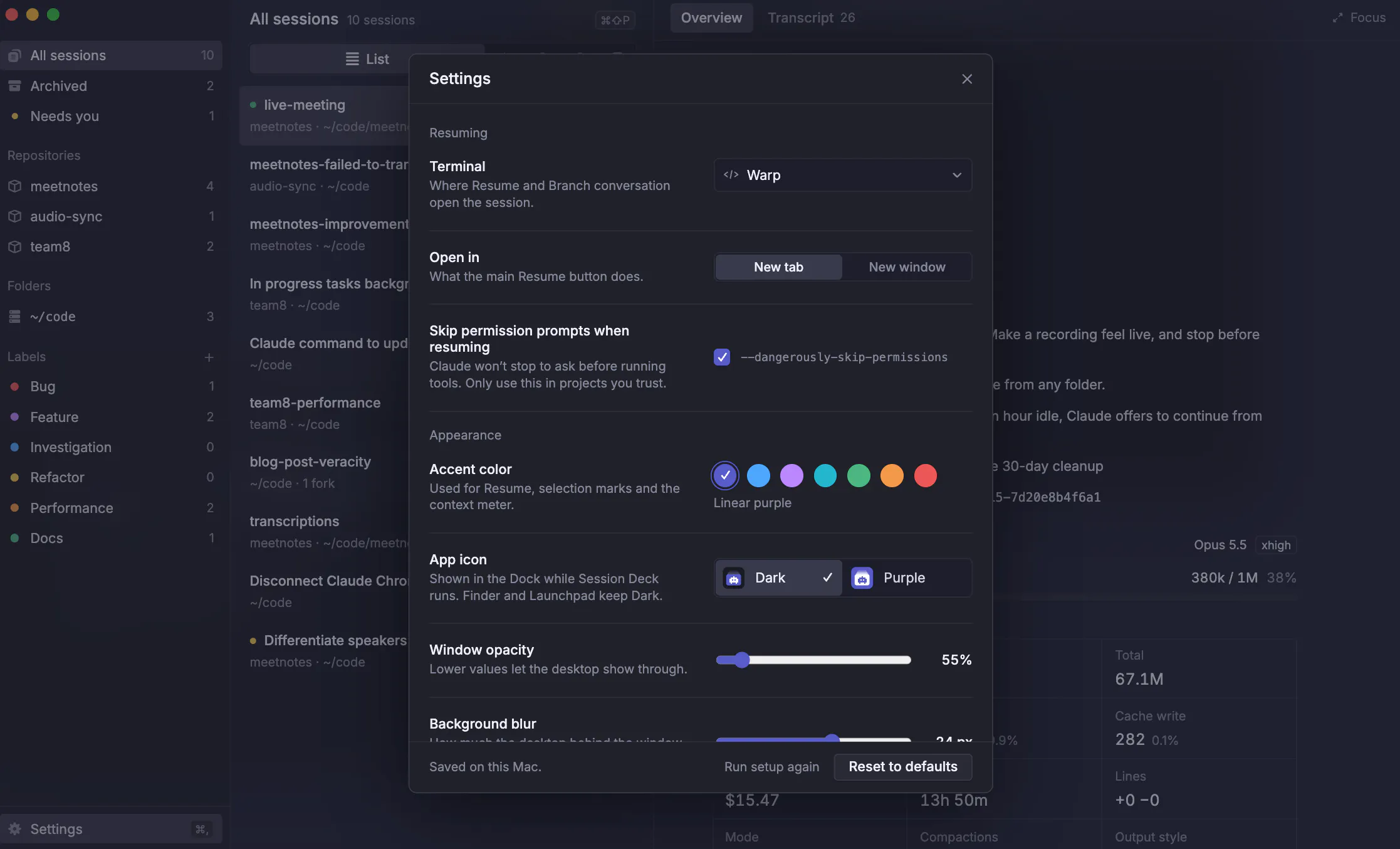
Task: Select the teal accent color swatch
Action: click(x=825, y=476)
